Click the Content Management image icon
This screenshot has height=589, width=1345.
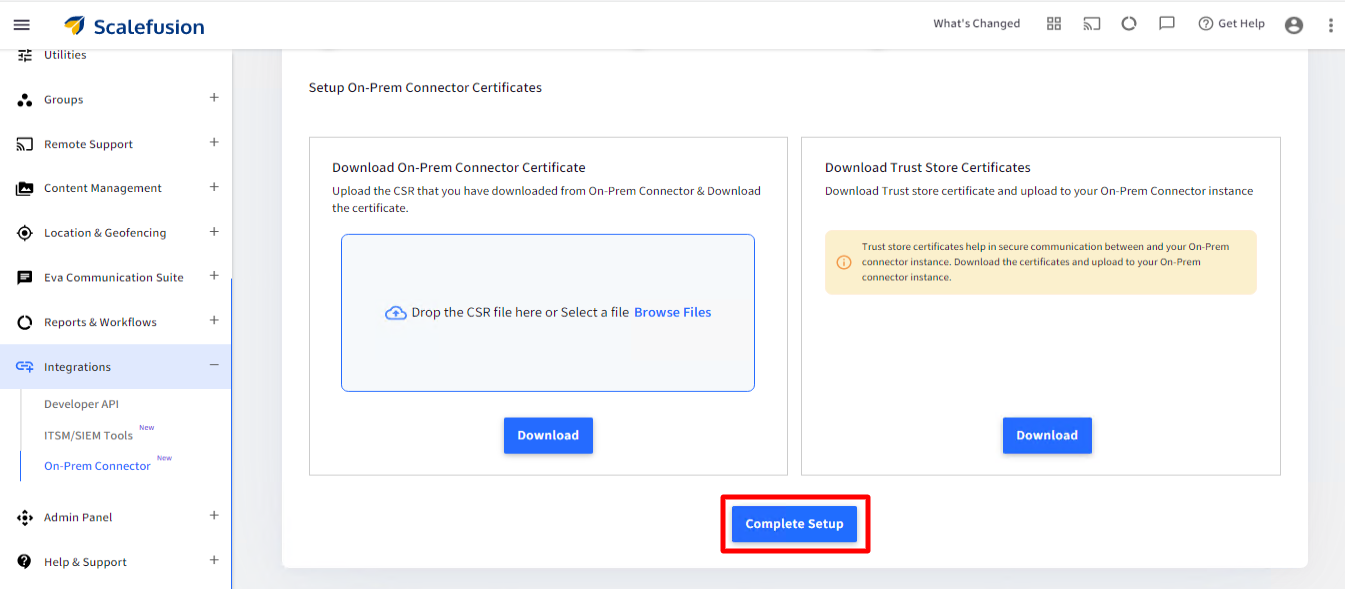click(x=25, y=189)
